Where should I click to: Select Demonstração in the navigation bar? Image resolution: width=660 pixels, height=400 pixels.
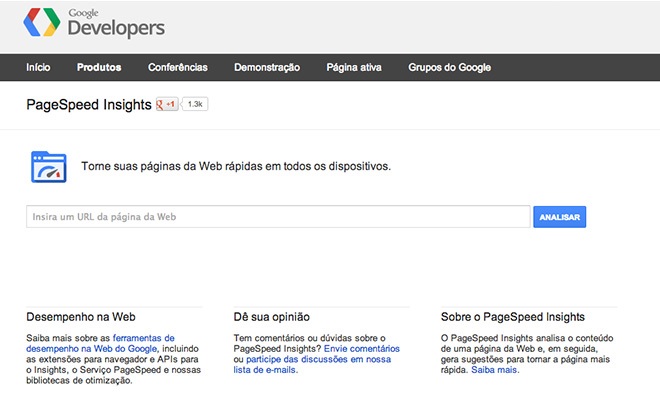(x=267, y=67)
